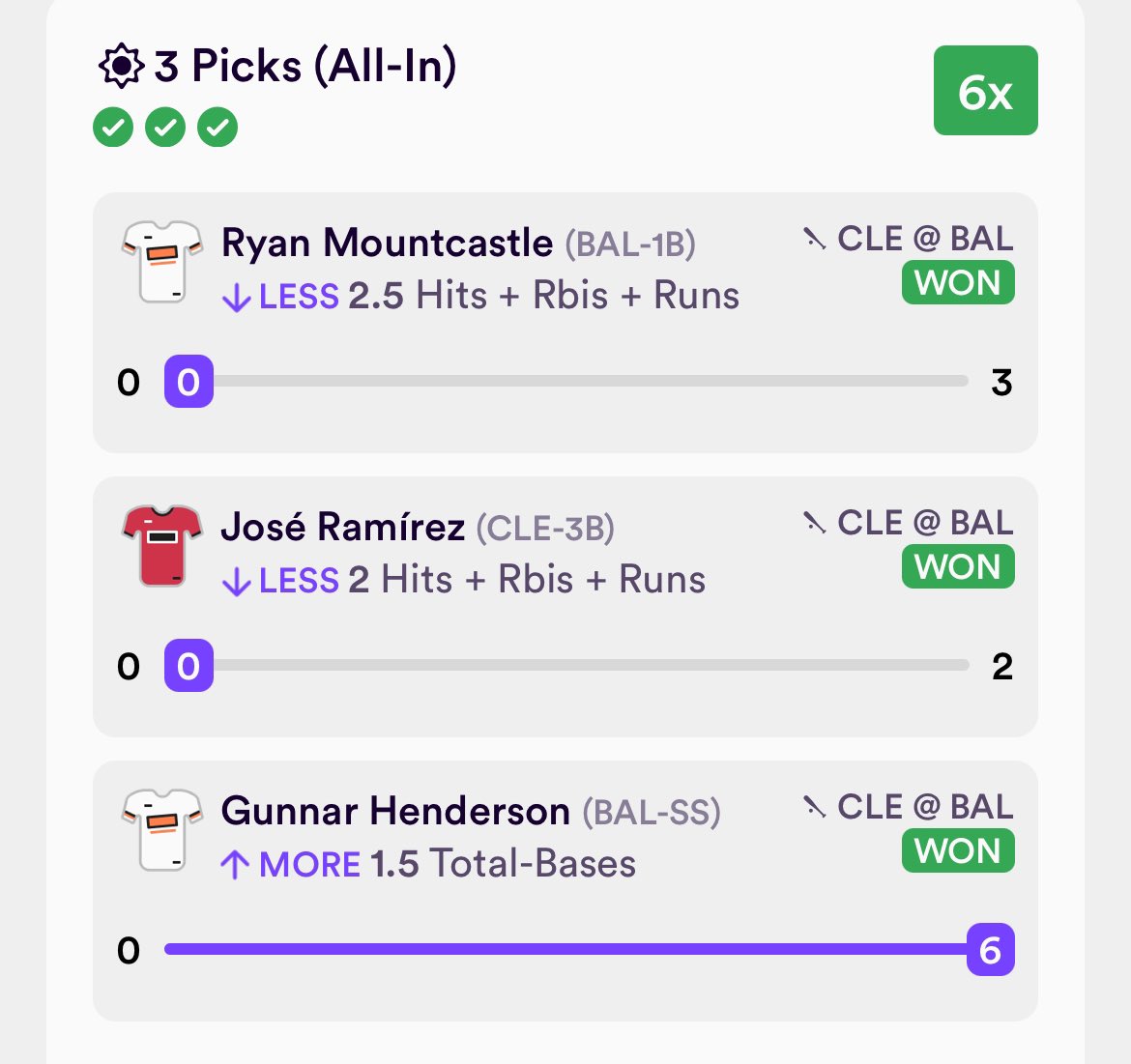Viewport: 1131px width, 1064px height.
Task: Click the baseball bat icon in Henderson card
Action: click(814, 807)
